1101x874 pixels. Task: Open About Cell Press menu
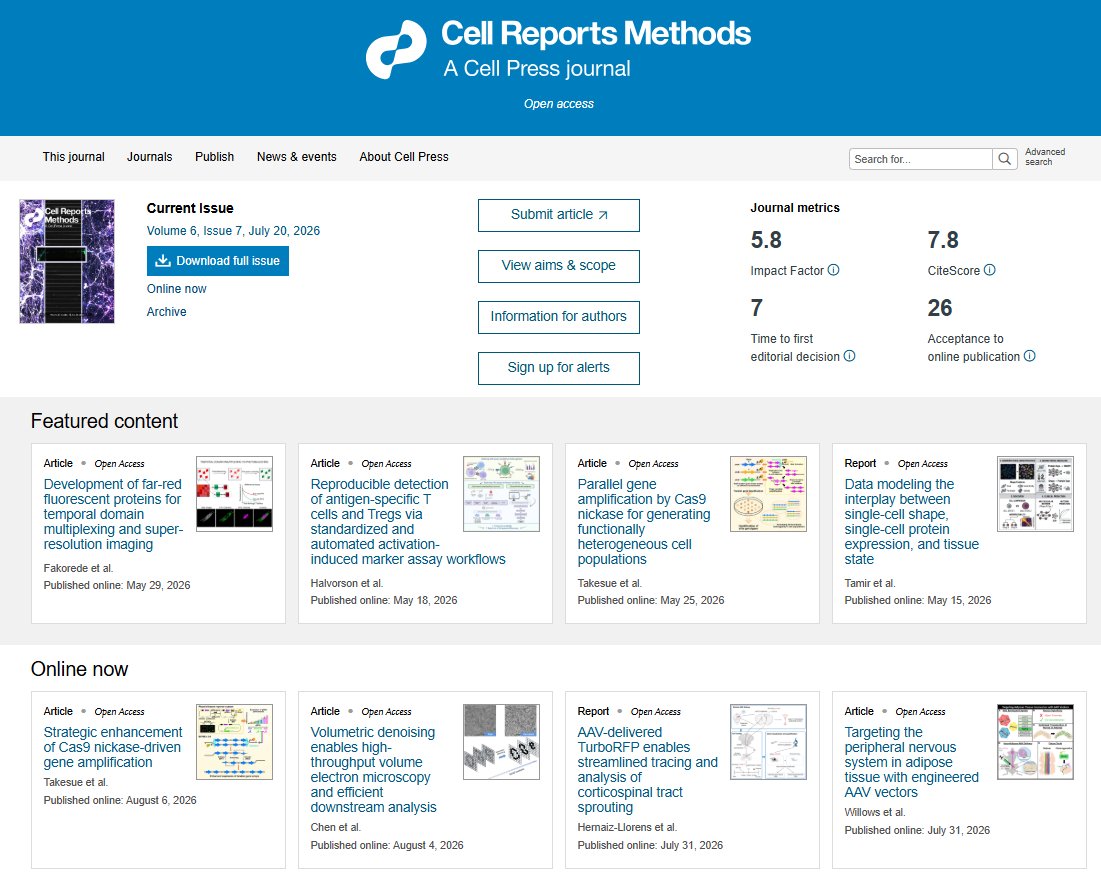[404, 157]
